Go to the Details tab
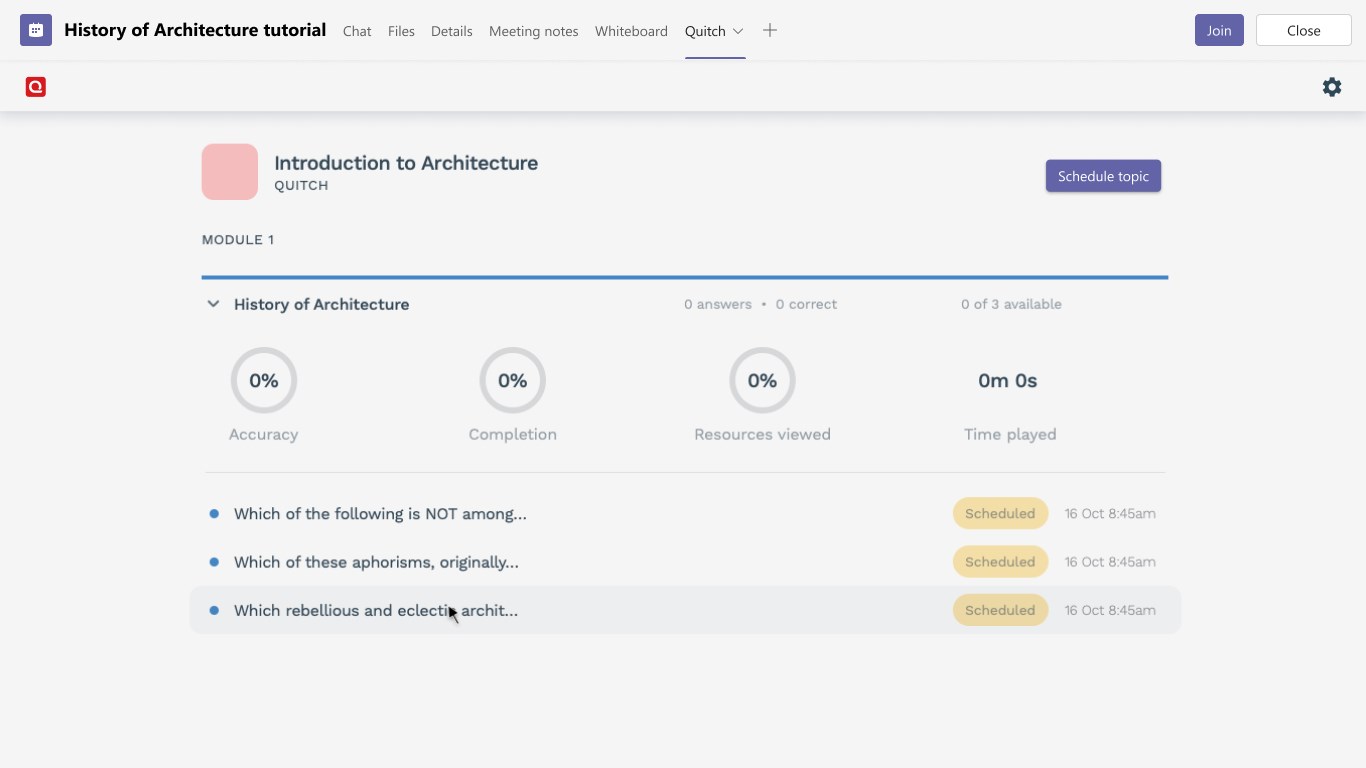This screenshot has width=1366, height=768. click(x=451, y=31)
